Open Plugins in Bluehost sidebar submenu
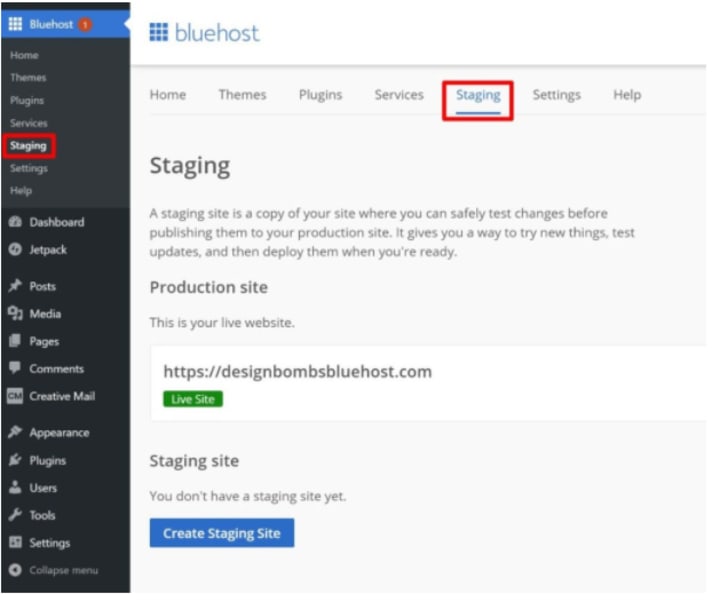The height and width of the screenshot is (610, 720). (27, 100)
